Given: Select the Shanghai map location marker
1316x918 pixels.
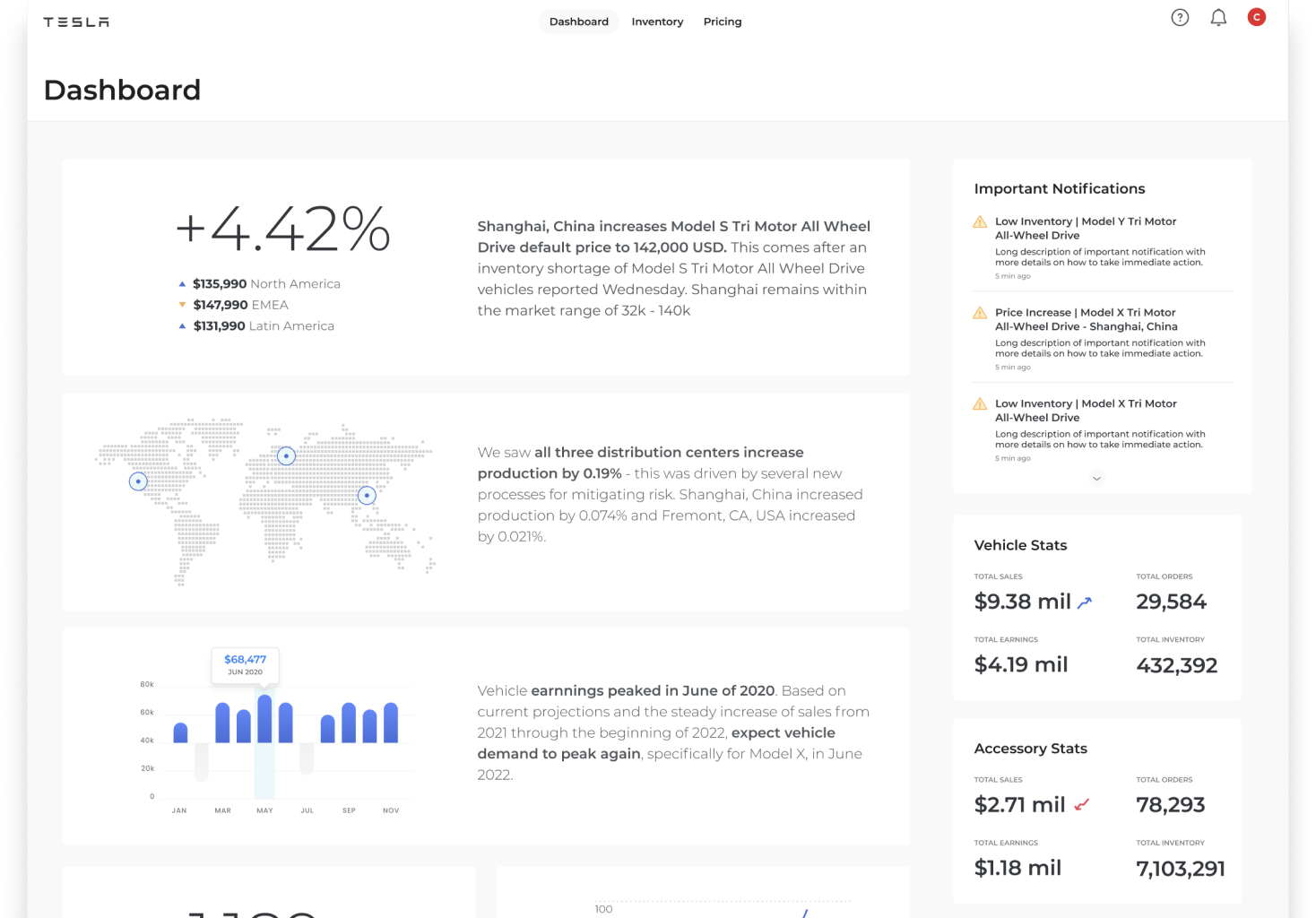Looking at the screenshot, I should 367,495.
